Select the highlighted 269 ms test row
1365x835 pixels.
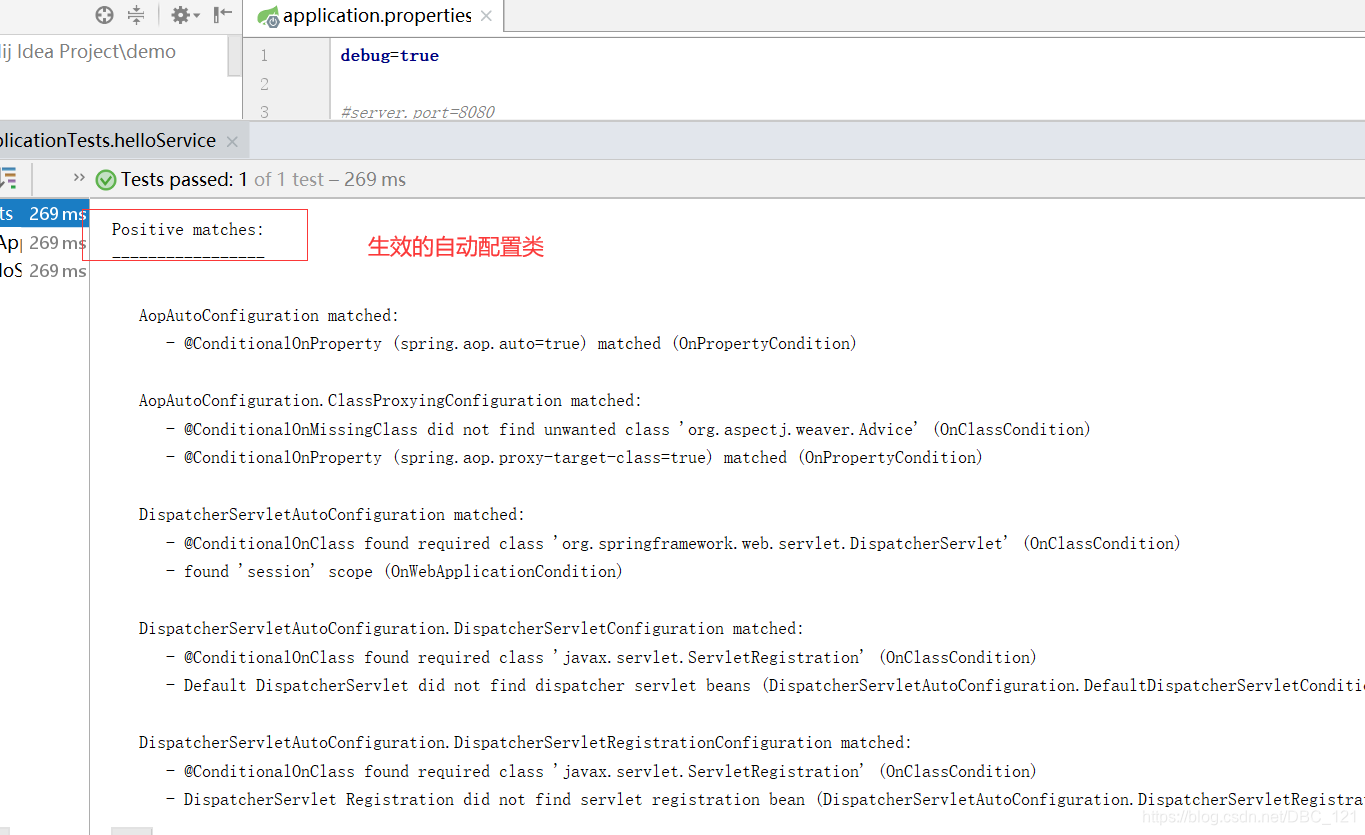click(x=44, y=214)
